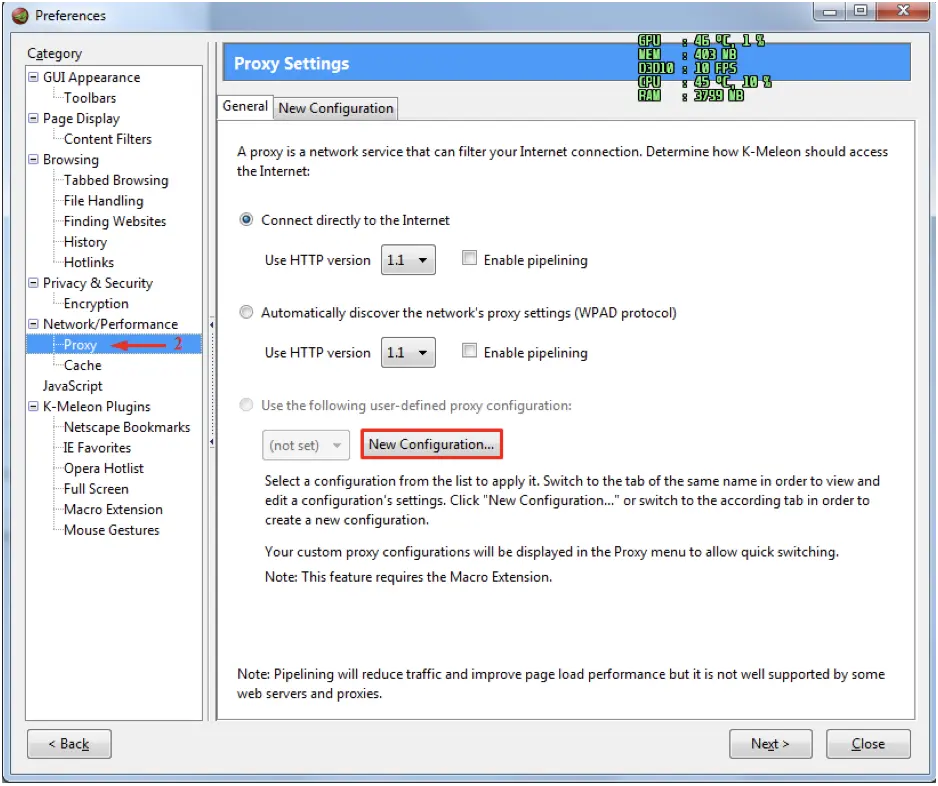938x786 pixels.
Task: Select Mouse Gestures in category tree
Action: tap(111, 530)
